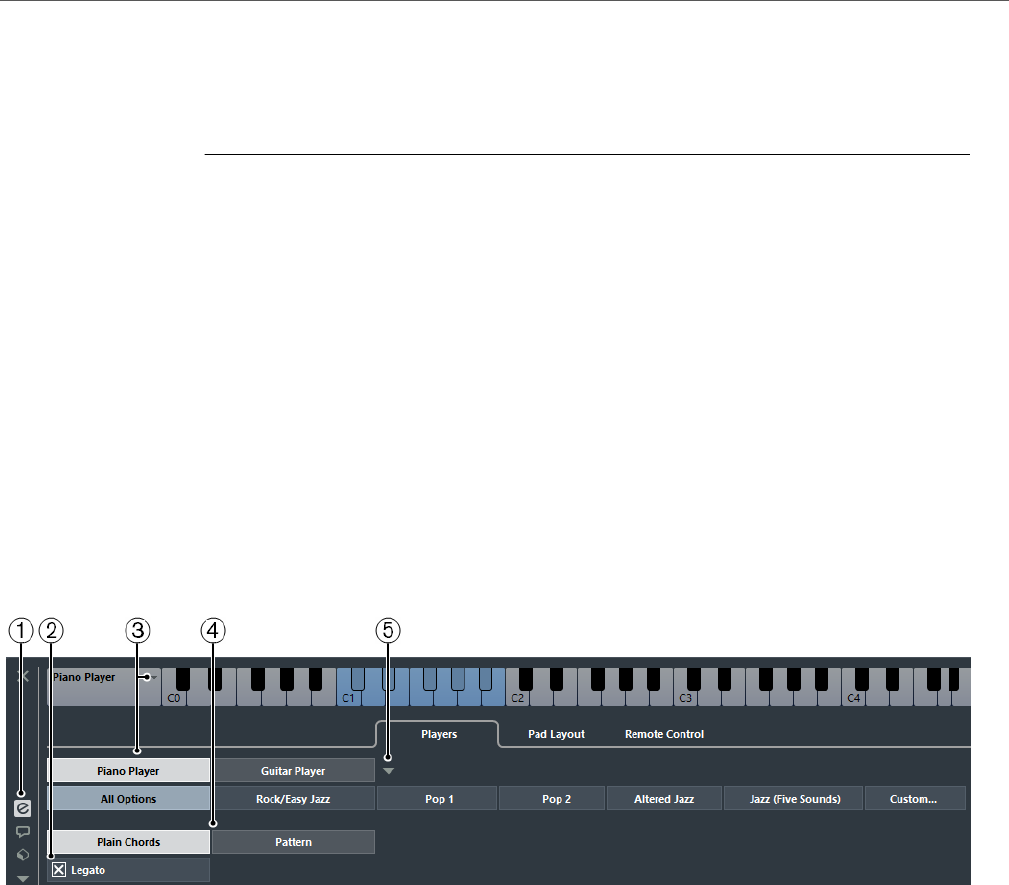Switch to the Players tab
This screenshot has width=1009, height=885.
pos(439,734)
